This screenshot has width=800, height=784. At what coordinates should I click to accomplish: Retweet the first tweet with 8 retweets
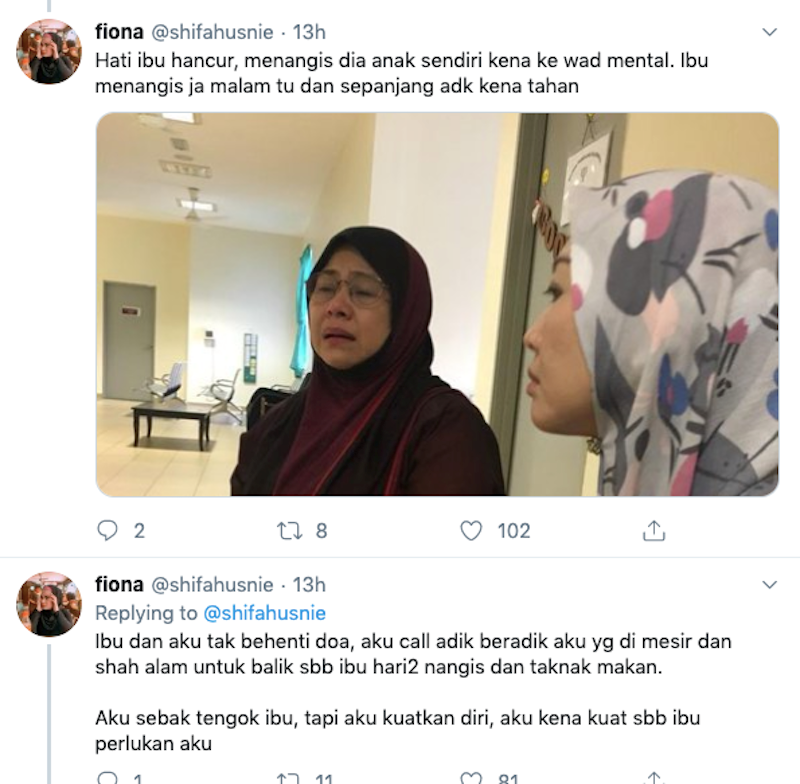point(289,530)
